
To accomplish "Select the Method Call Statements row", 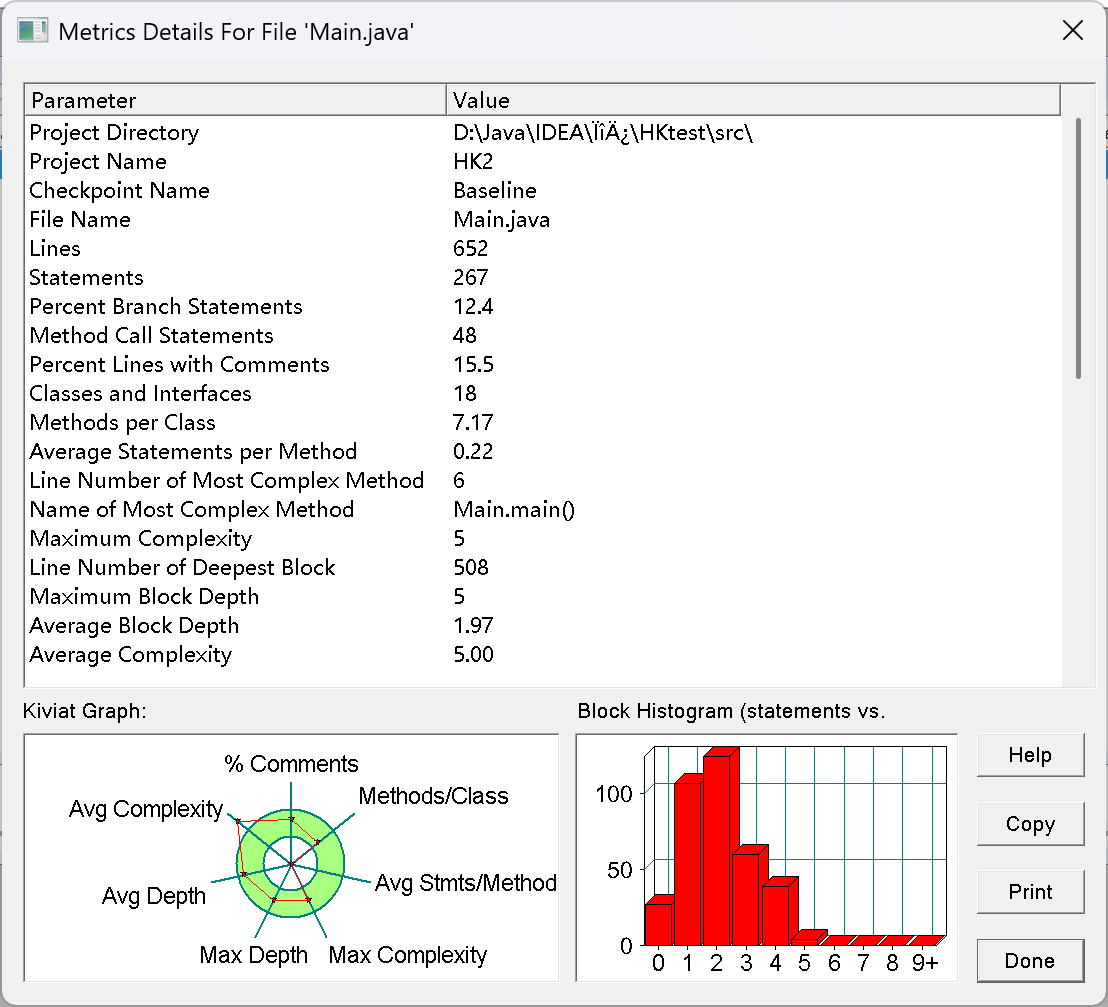I will [543, 335].
